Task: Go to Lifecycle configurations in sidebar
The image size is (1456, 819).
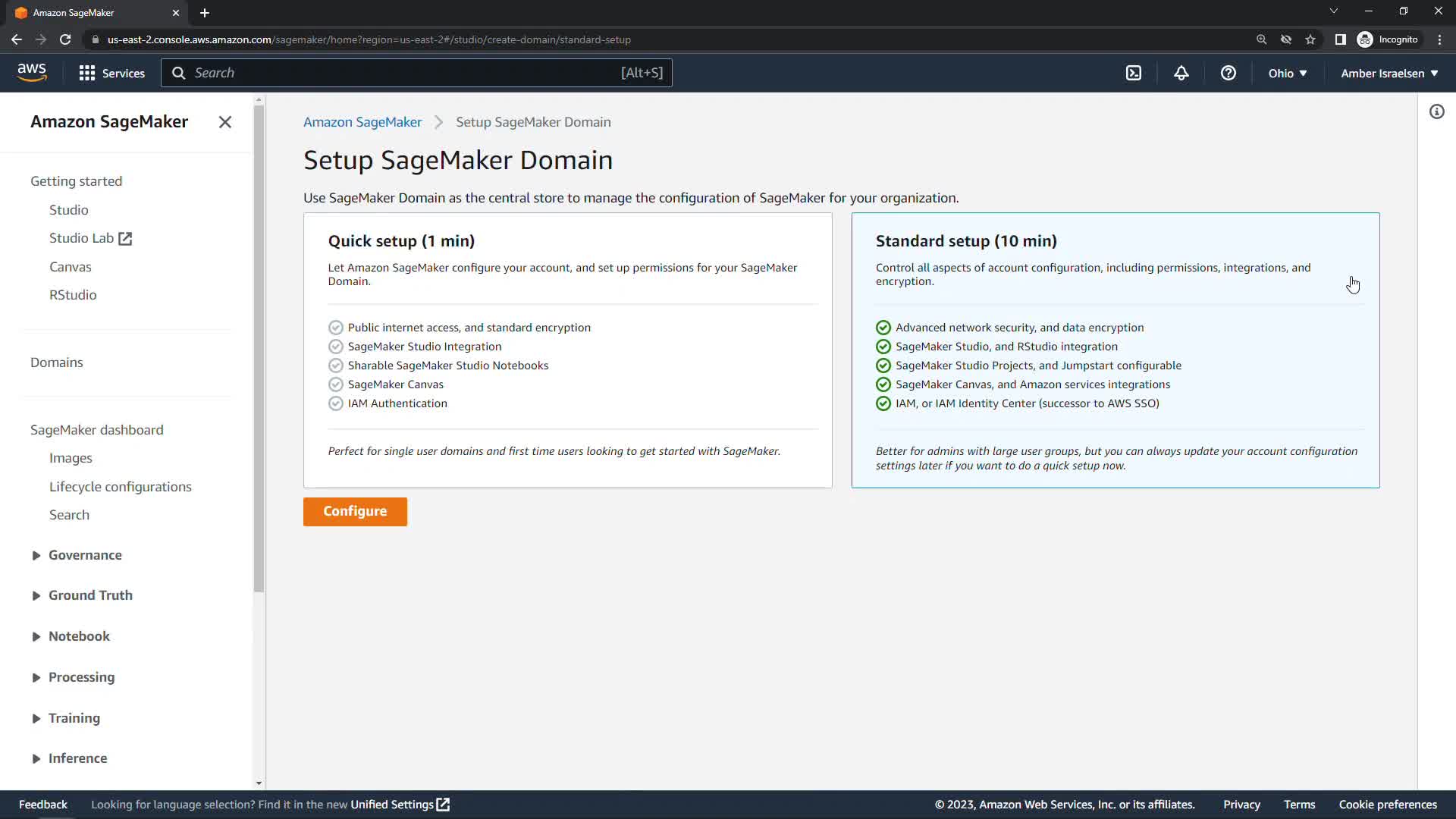Action: [120, 487]
